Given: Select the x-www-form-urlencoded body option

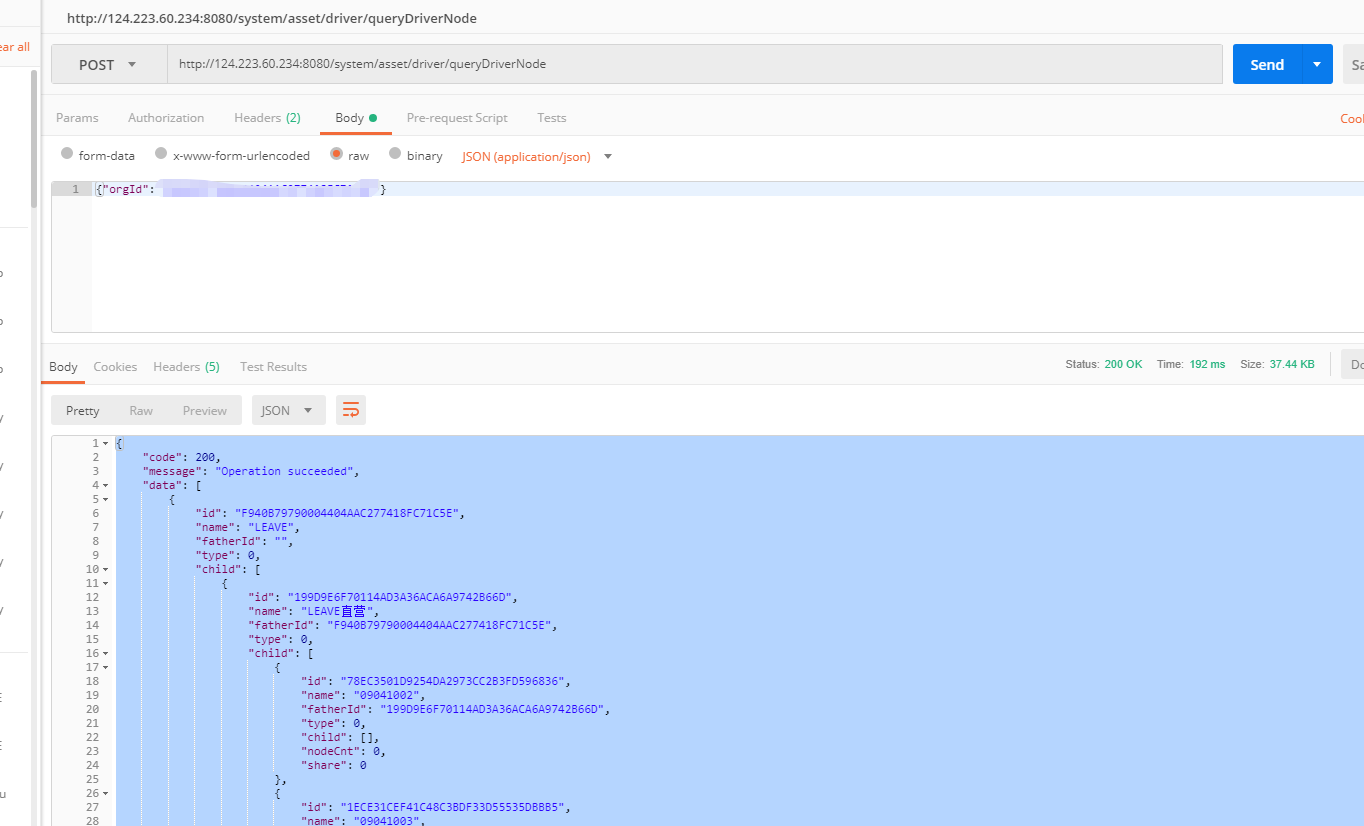Looking at the screenshot, I should point(161,154).
